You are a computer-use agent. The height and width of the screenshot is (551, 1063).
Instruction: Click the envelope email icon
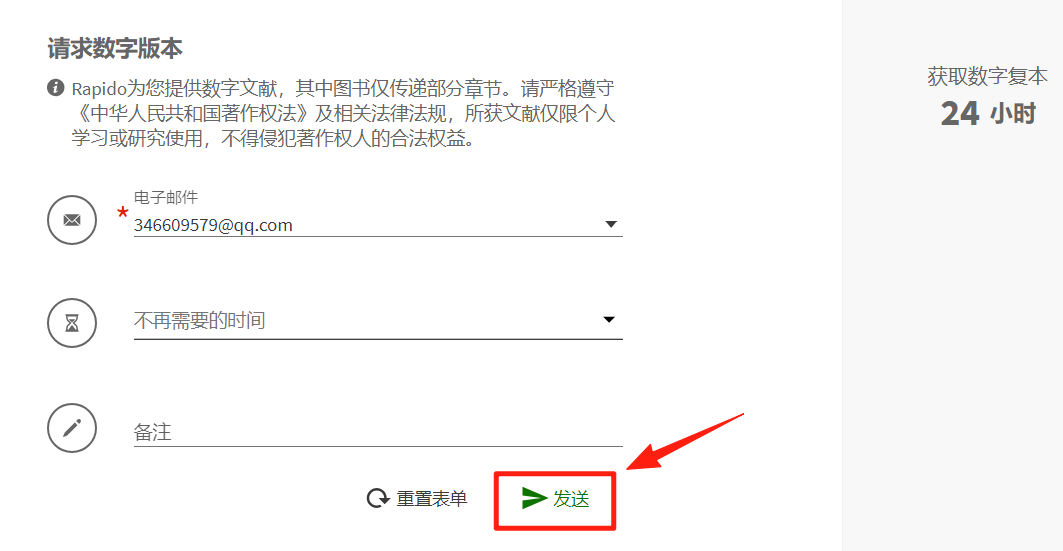pyautogui.click(x=72, y=220)
